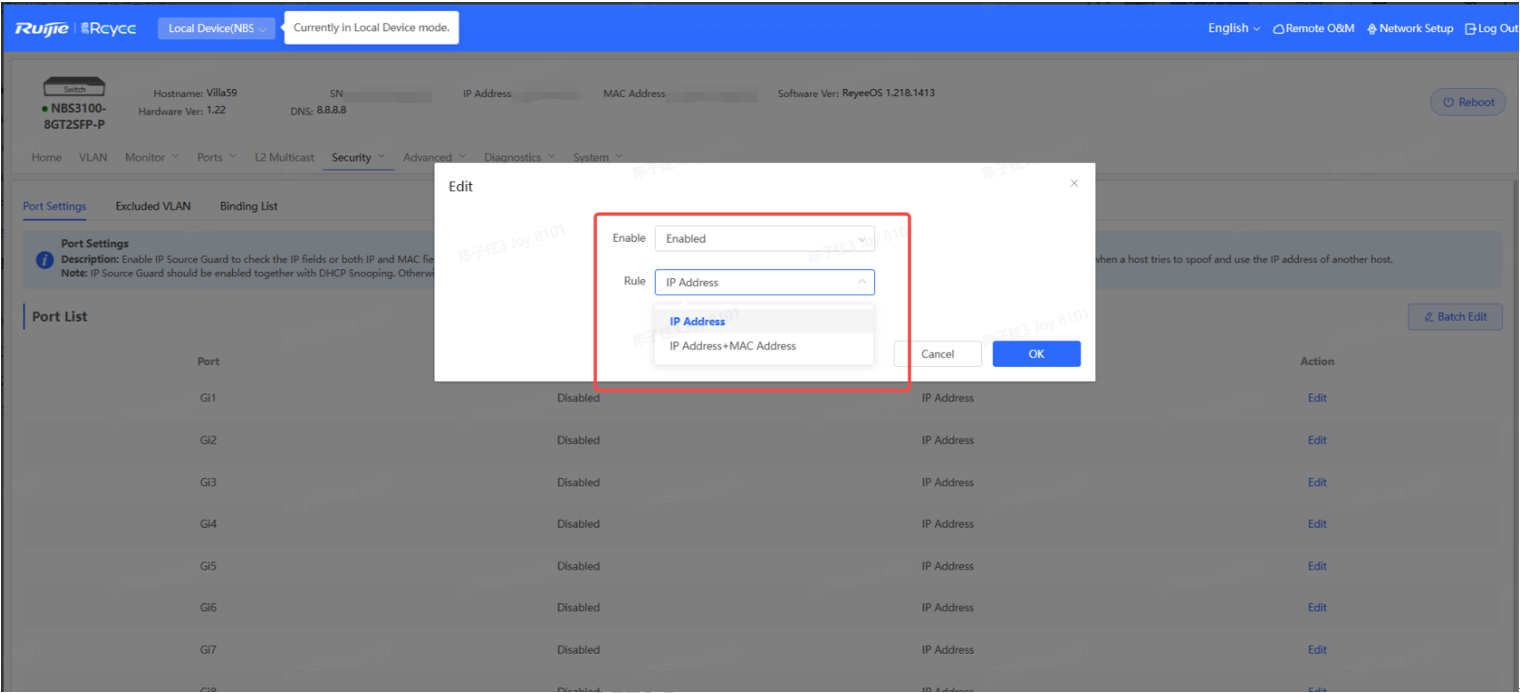Switch to the Excluded VLAN tab
This screenshot has height=693, width=1520.
point(153,206)
